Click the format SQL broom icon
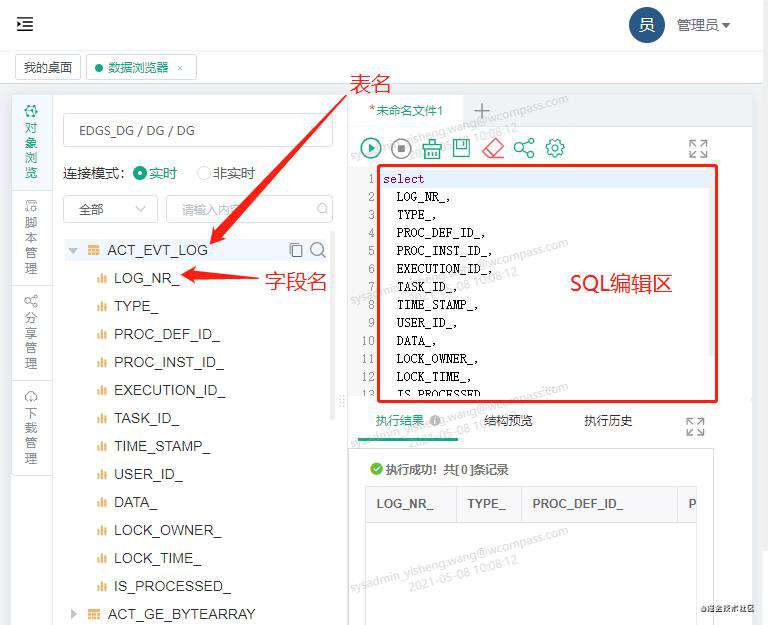Image resolution: width=768 pixels, height=625 pixels. 432,148
